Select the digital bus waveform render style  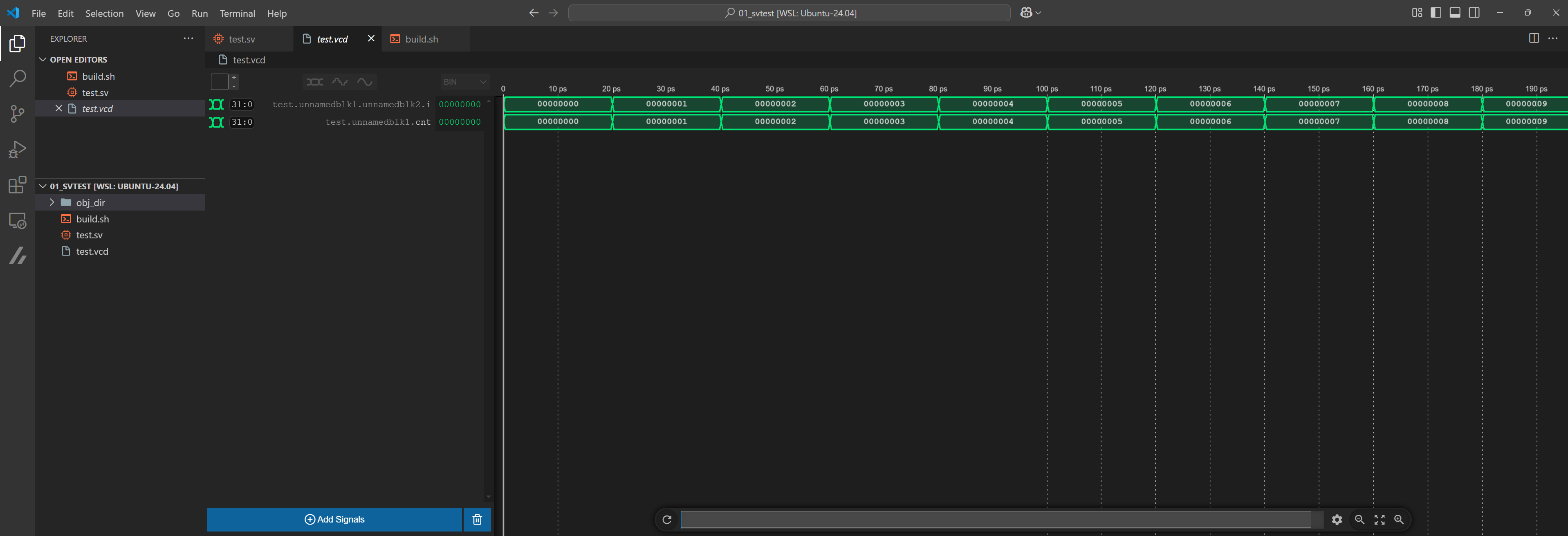[x=315, y=81]
